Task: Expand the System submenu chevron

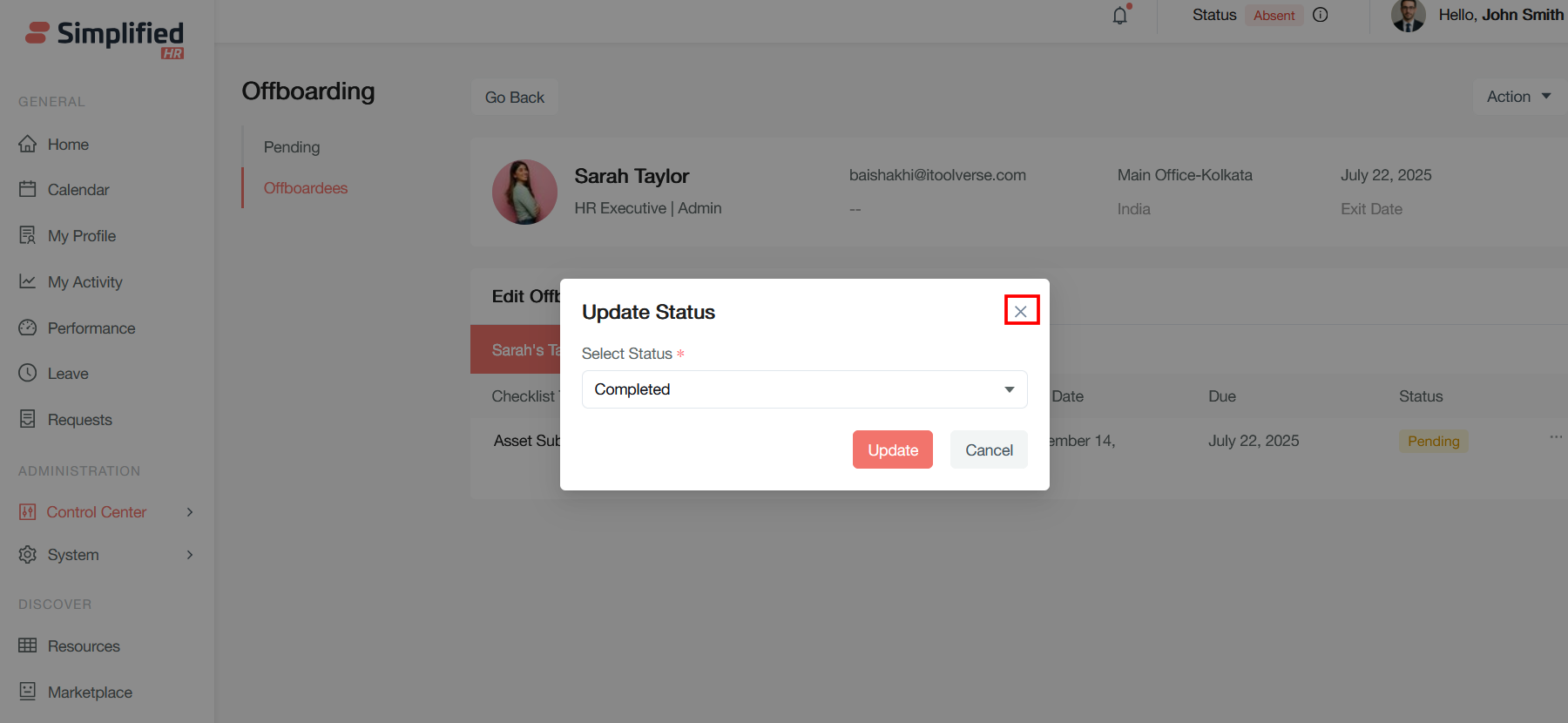Action: click(190, 555)
